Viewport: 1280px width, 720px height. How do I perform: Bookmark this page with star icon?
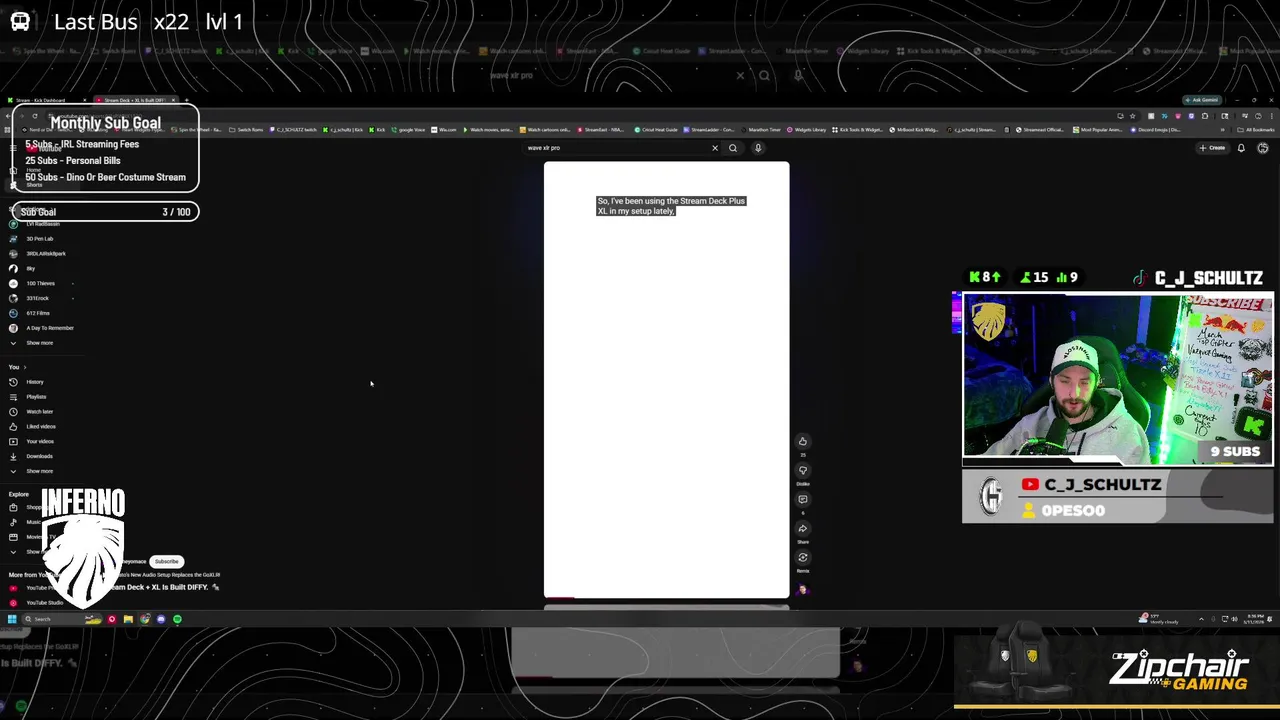click(1132, 116)
